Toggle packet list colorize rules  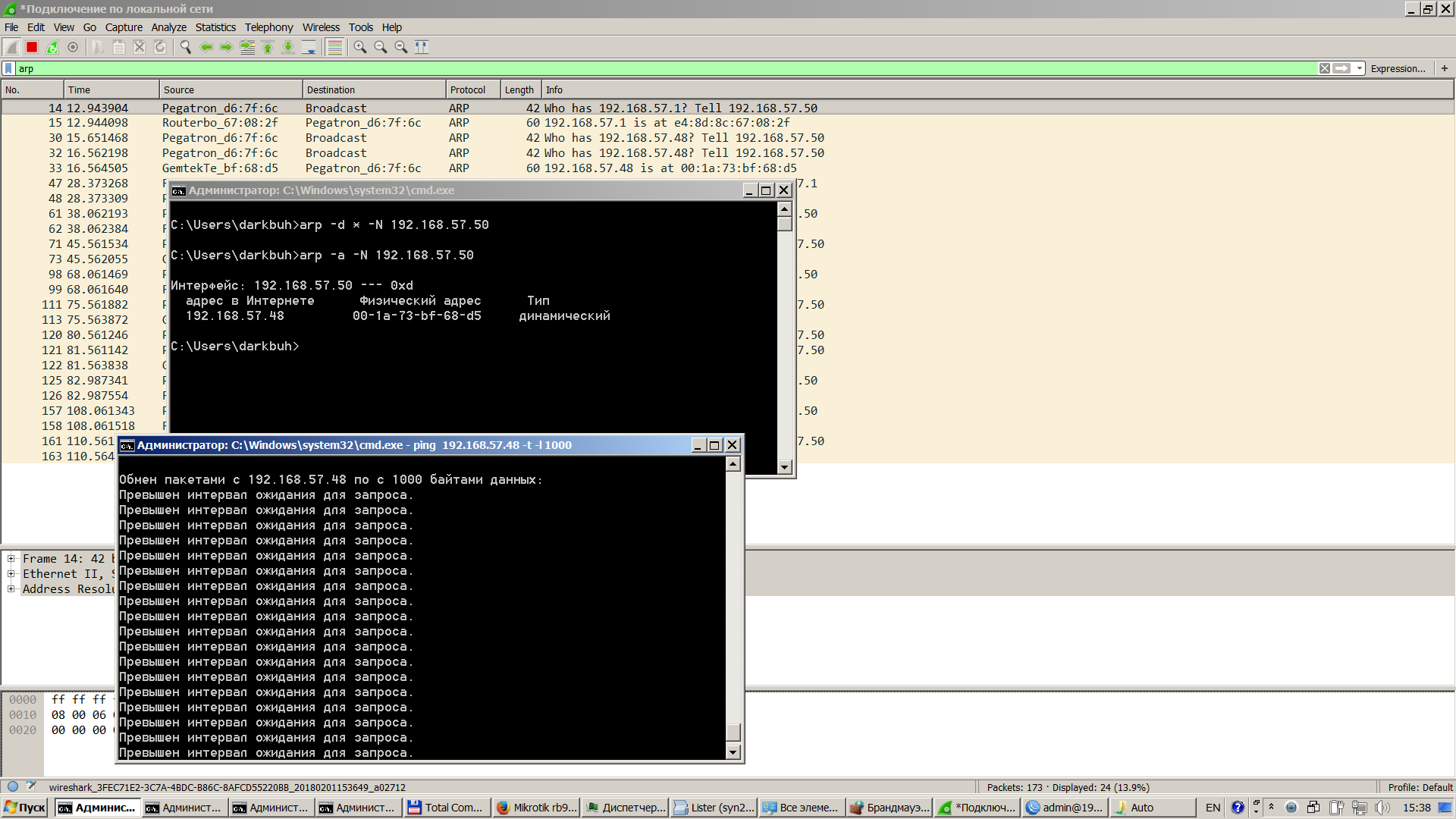click(x=334, y=47)
